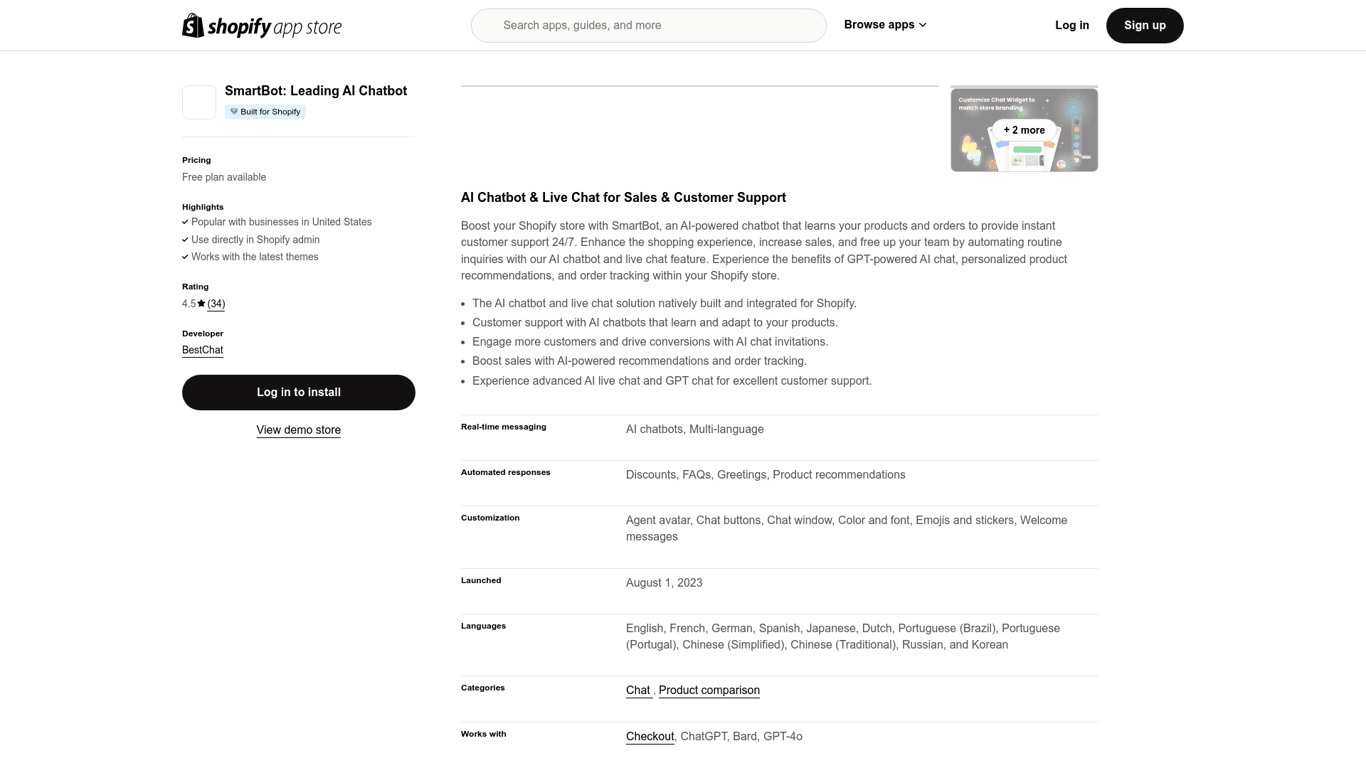Open the Log in link in header
Viewport: 1366px width, 768px height.
1072,26
